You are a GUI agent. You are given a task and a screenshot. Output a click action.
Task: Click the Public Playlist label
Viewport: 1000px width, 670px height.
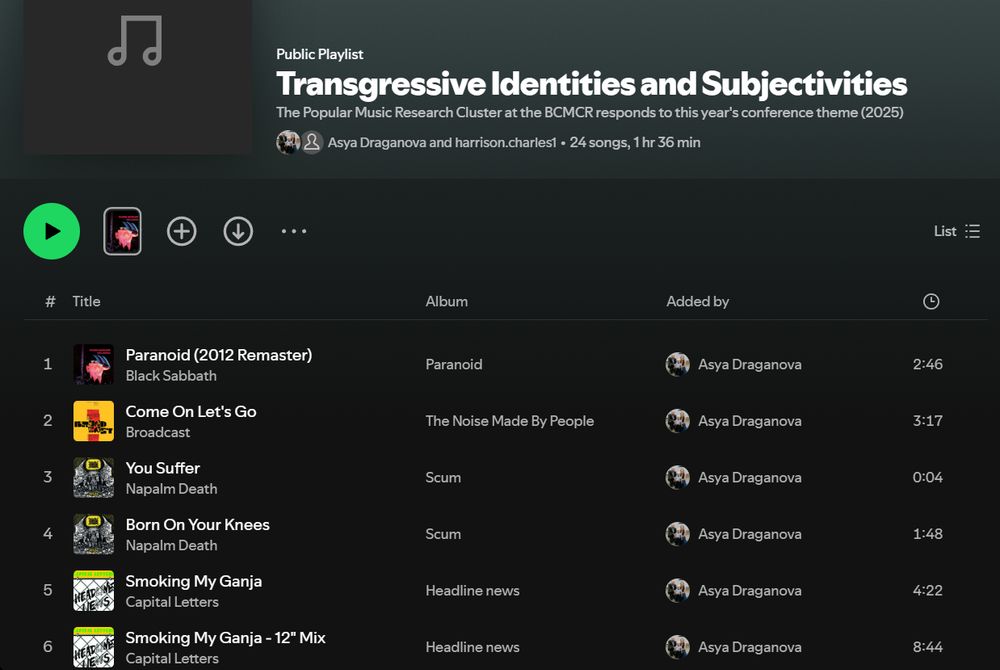320,54
